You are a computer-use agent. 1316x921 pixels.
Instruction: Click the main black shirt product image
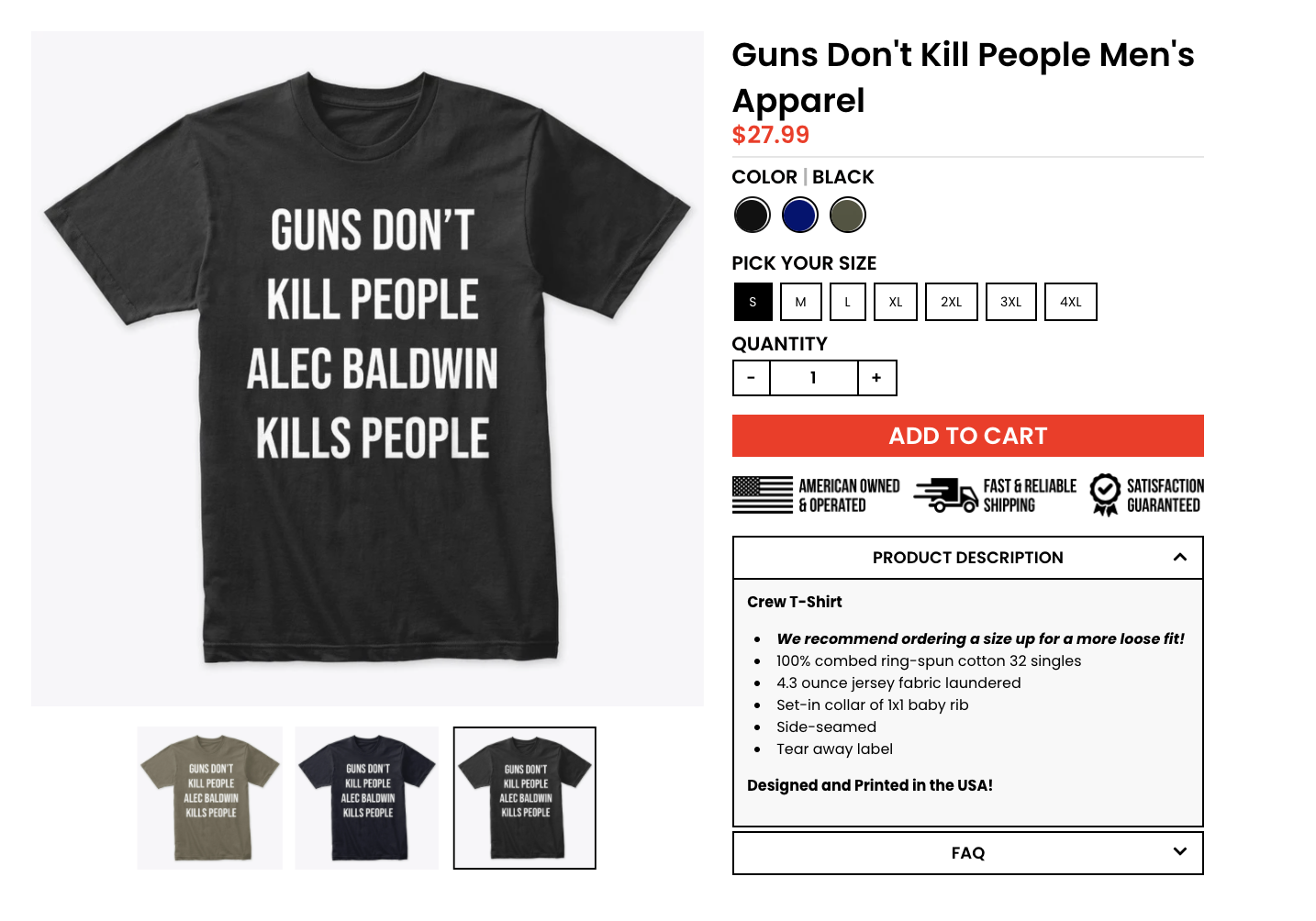[x=367, y=369]
